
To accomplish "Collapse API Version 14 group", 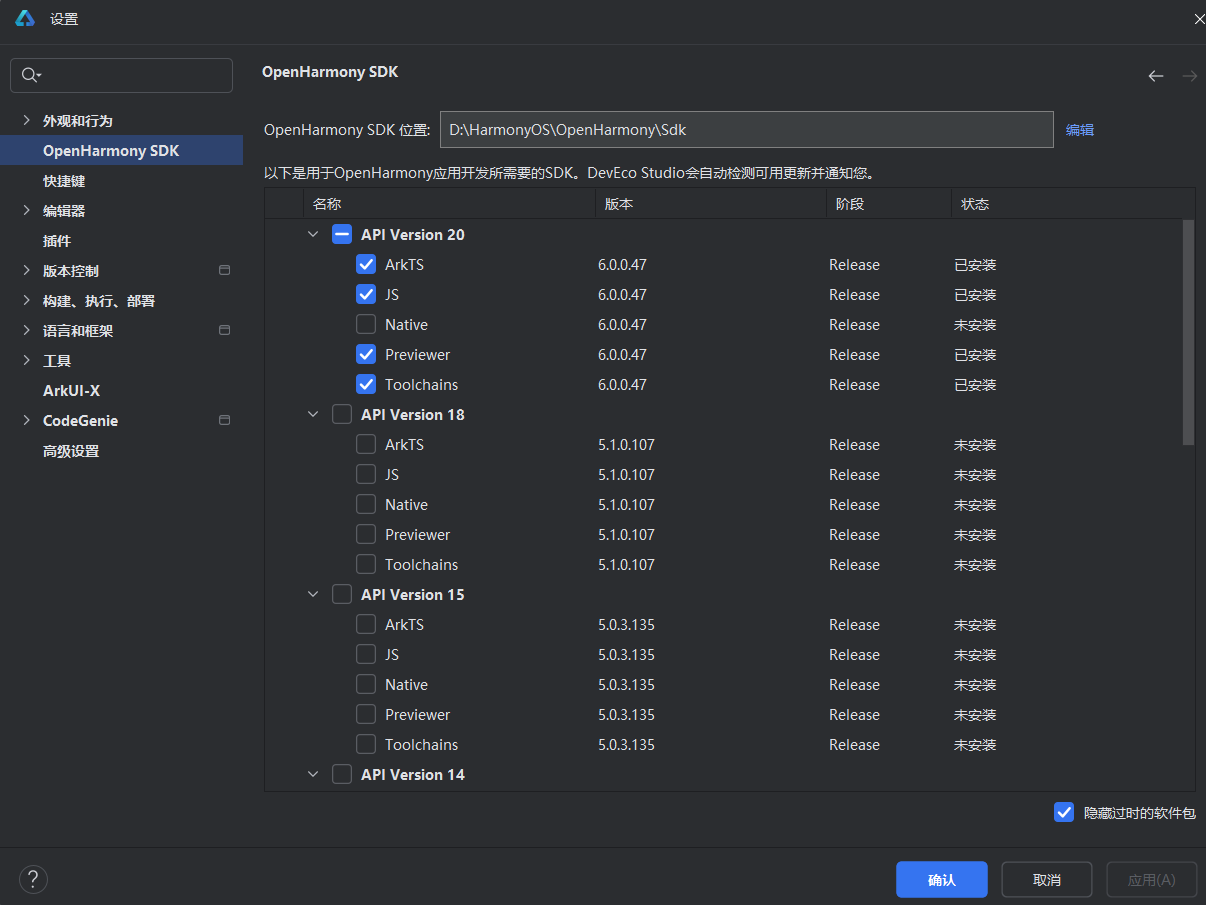I will click(x=313, y=774).
